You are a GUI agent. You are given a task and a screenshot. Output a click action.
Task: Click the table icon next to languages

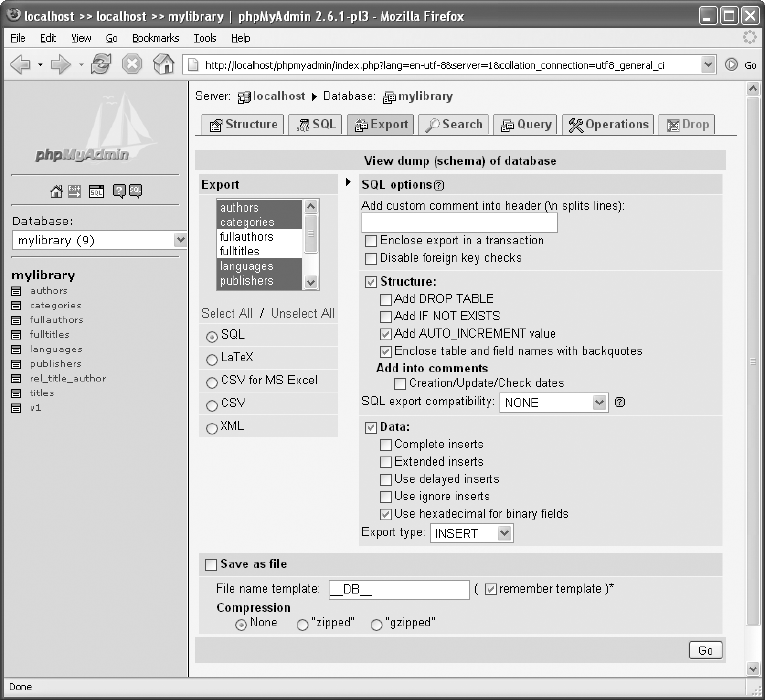pyautogui.click(x=16, y=350)
